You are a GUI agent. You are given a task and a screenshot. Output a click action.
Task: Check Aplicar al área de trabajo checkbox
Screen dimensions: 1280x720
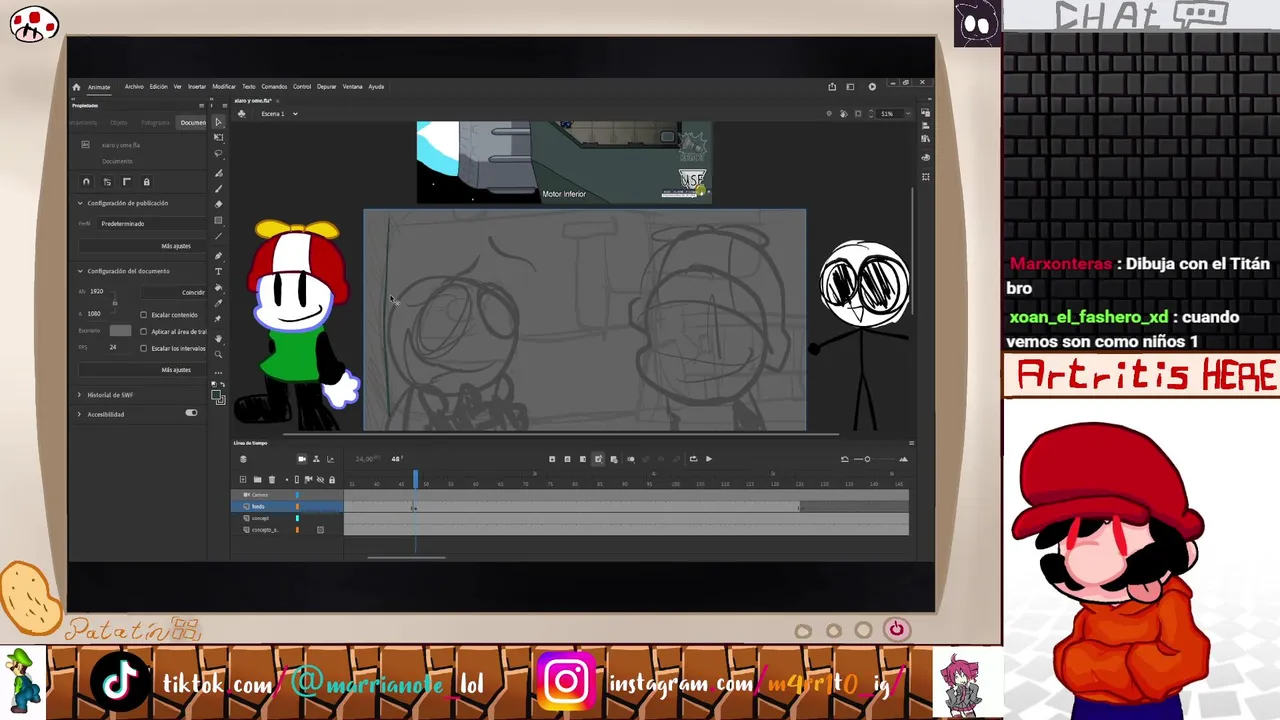(x=143, y=332)
